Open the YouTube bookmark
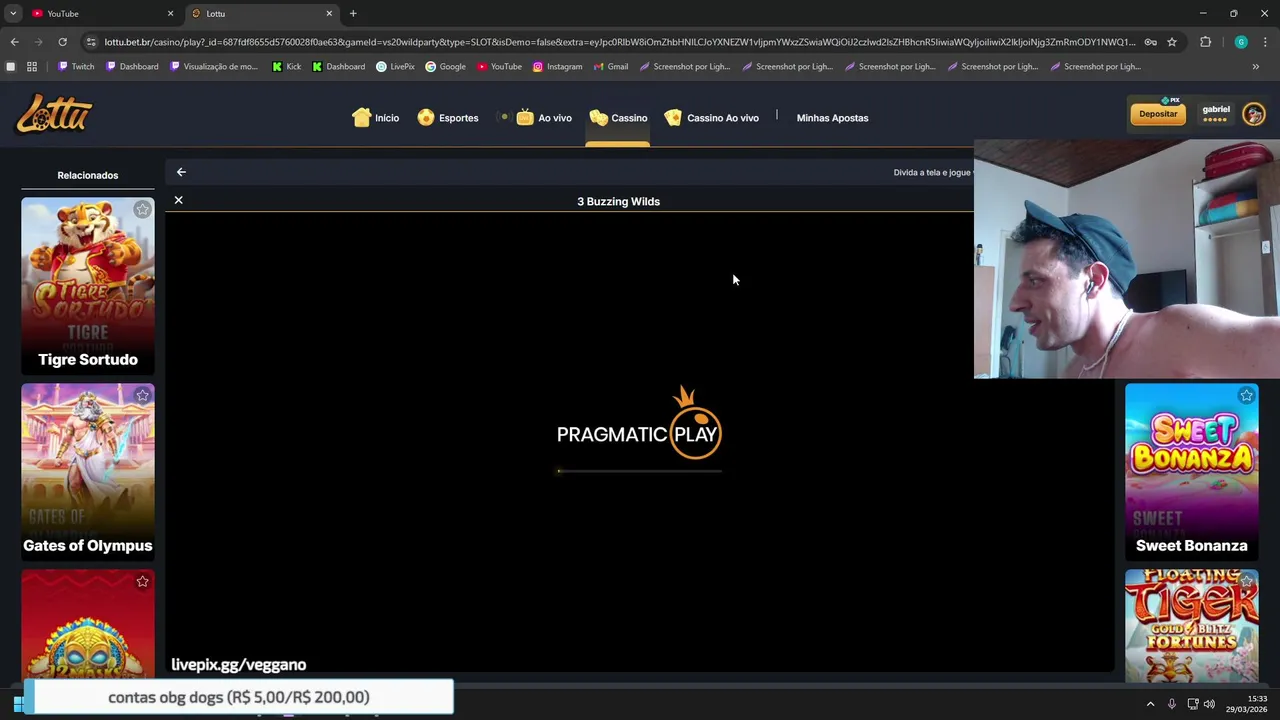Image resolution: width=1280 pixels, height=720 pixels. point(499,67)
